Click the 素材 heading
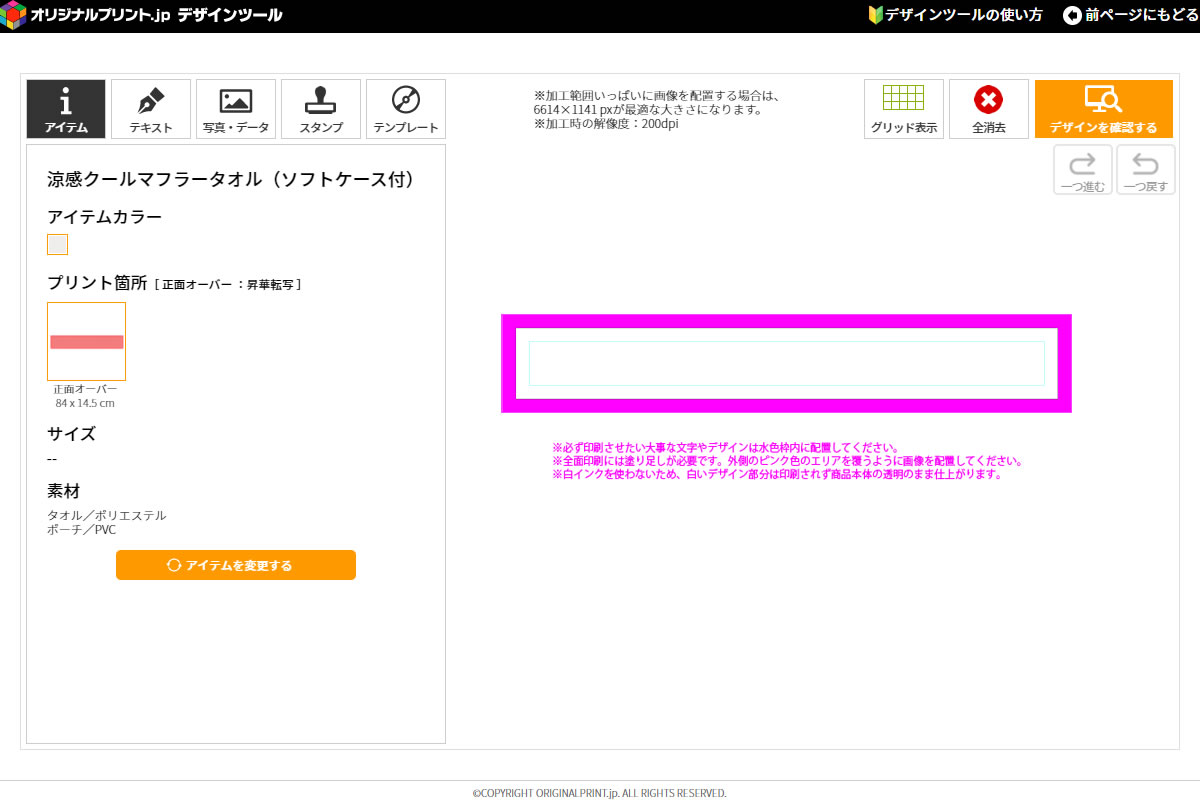 [x=63, y=491]
